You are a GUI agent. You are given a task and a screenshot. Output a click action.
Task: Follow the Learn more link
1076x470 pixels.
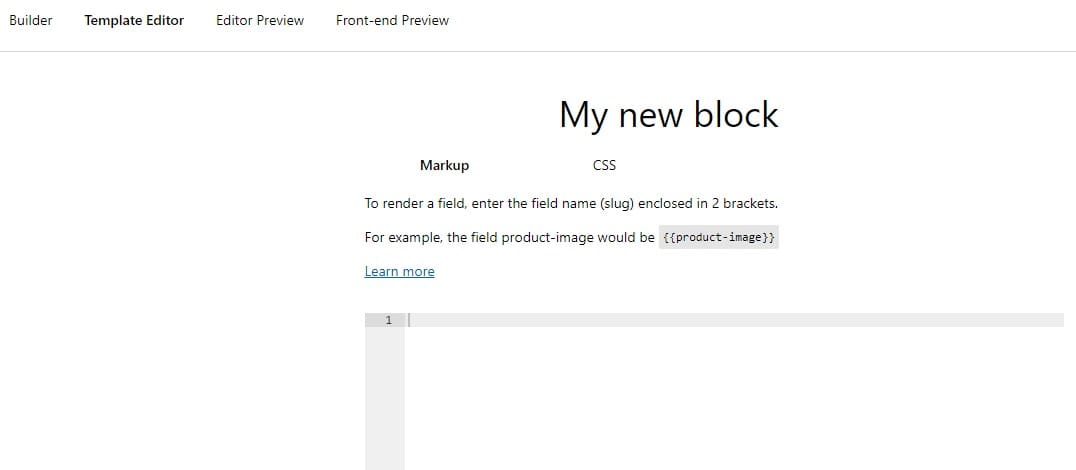tap(399, 272)
